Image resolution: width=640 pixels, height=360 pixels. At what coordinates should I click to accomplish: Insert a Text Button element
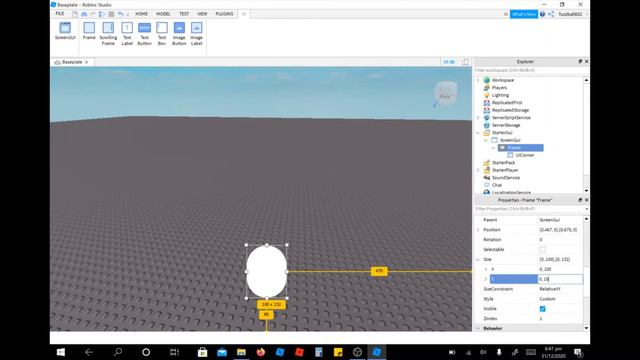(x=144, y=33)
